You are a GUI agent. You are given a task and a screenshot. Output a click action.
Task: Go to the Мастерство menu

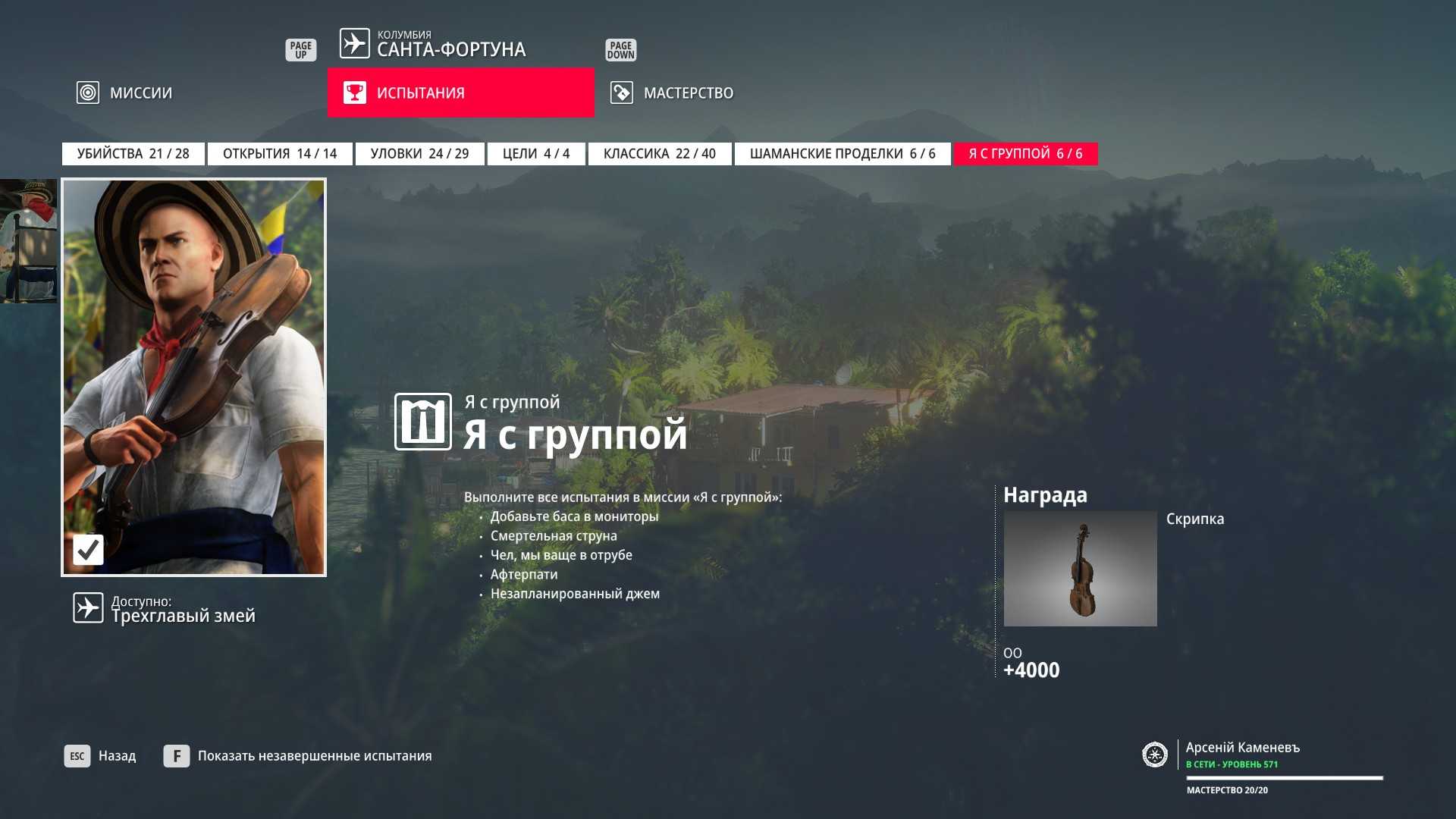tap(688, 93)
